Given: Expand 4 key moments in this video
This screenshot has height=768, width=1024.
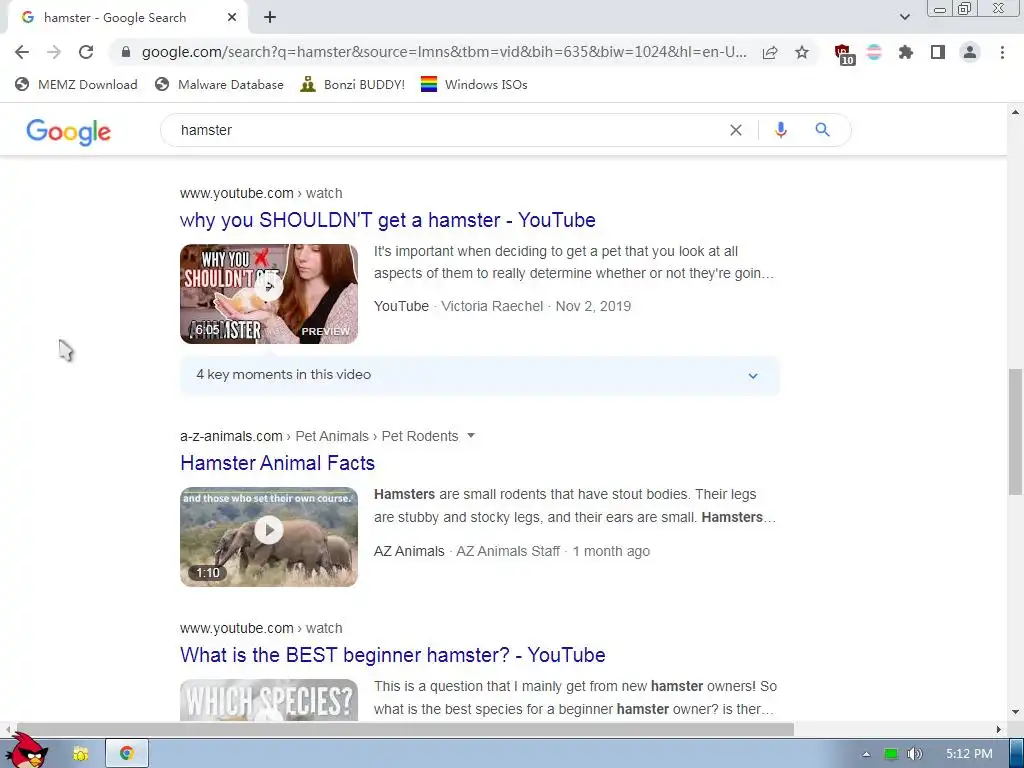Looking at the screenshot, I should coord(480,376).
